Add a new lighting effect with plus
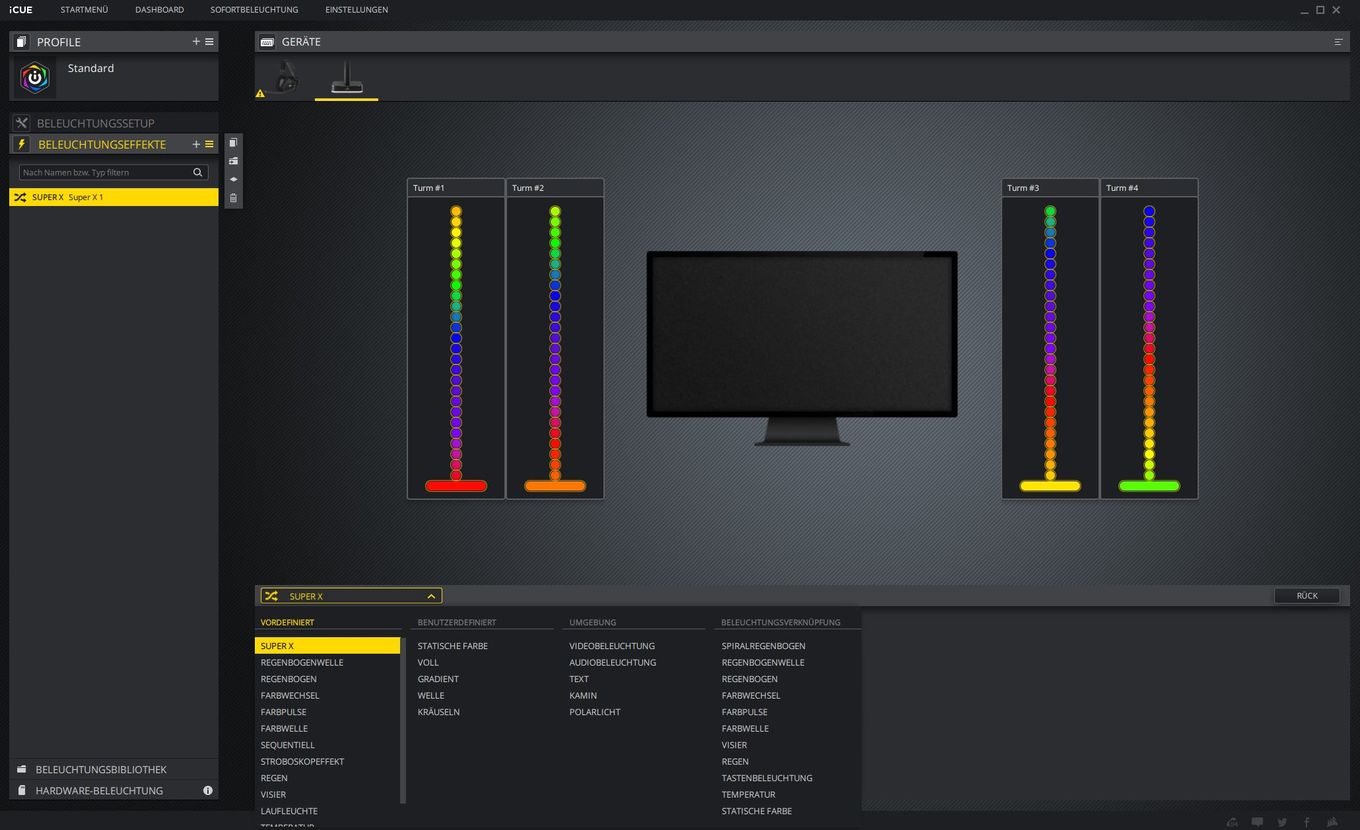Image resolution: width=1360 pixels, height=830 pixels. [x=196, y=144]
